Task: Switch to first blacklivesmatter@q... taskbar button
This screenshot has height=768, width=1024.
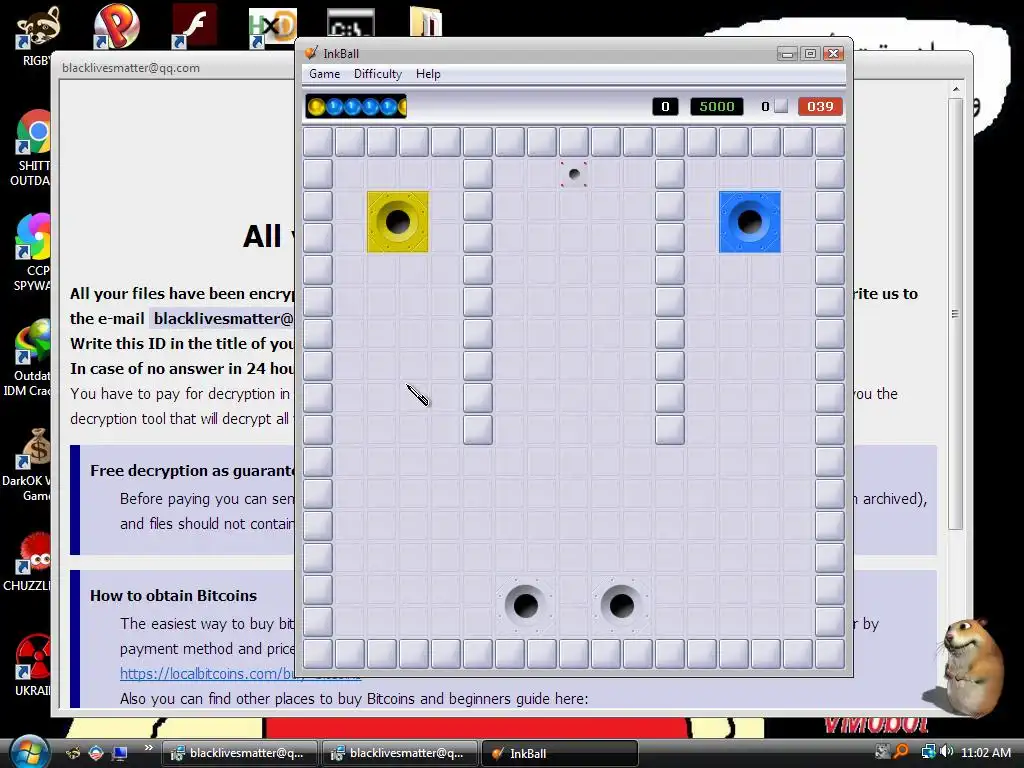Action: (x=239, y=753)
